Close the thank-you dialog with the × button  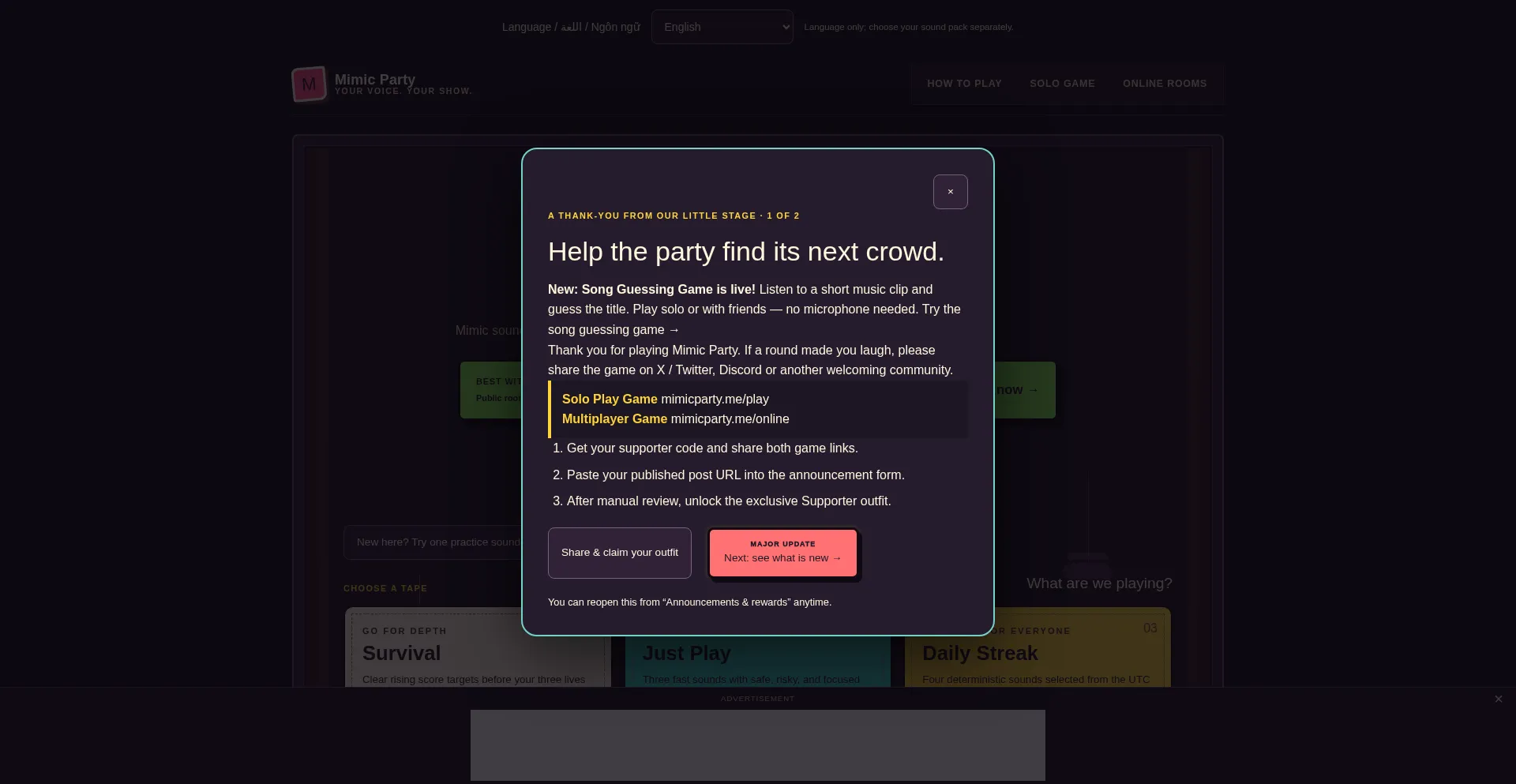pyautogui.click(x=950, y=192)
